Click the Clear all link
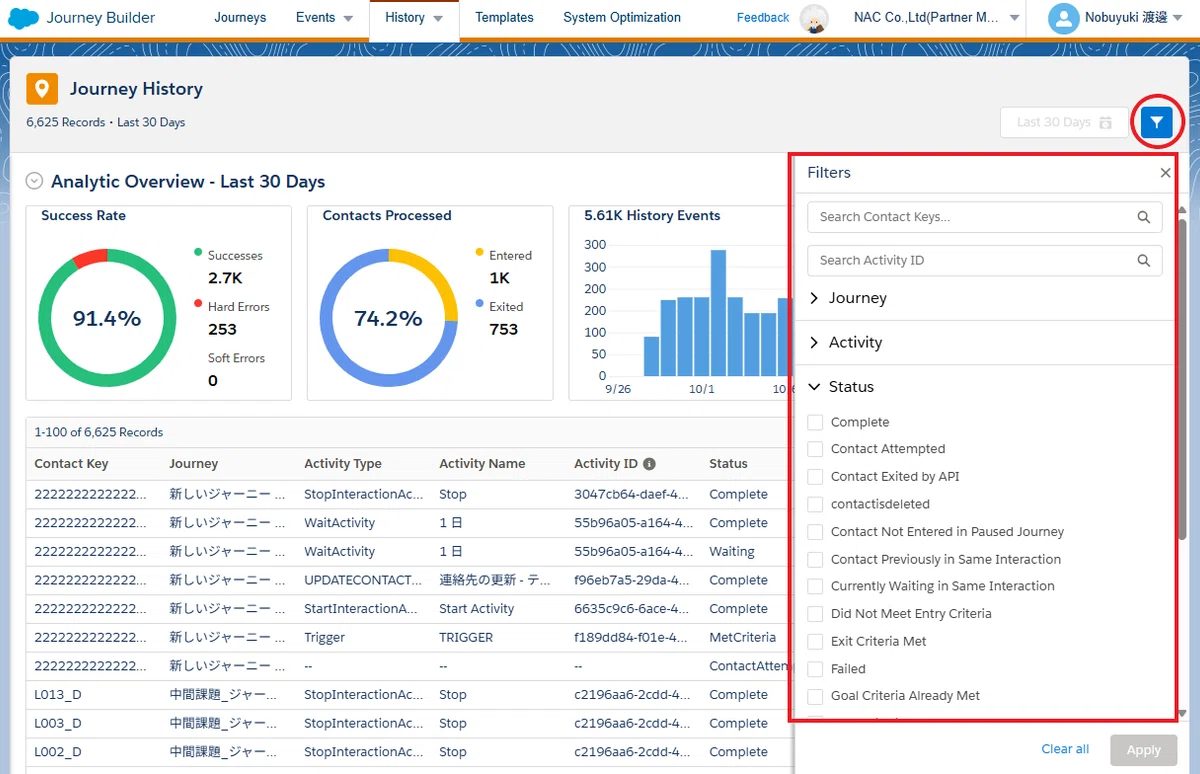1200x774 pixels. [1065, 749]
